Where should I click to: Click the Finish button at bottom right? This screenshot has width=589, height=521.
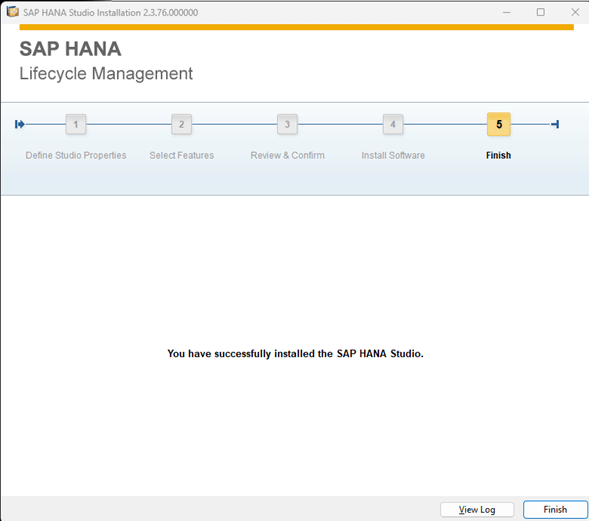click(555, 510)
